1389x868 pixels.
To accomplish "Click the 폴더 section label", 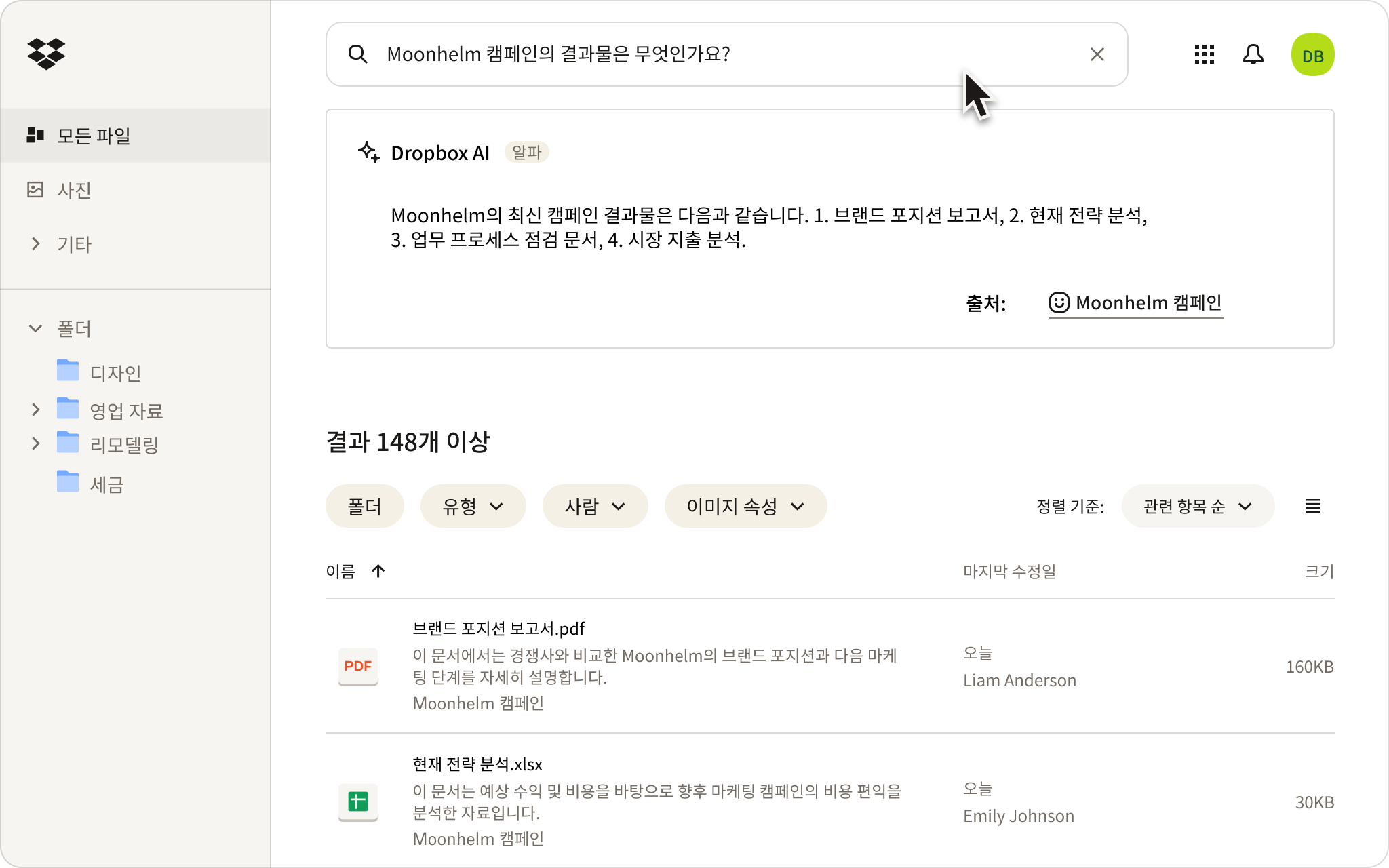I will (74, 329).
